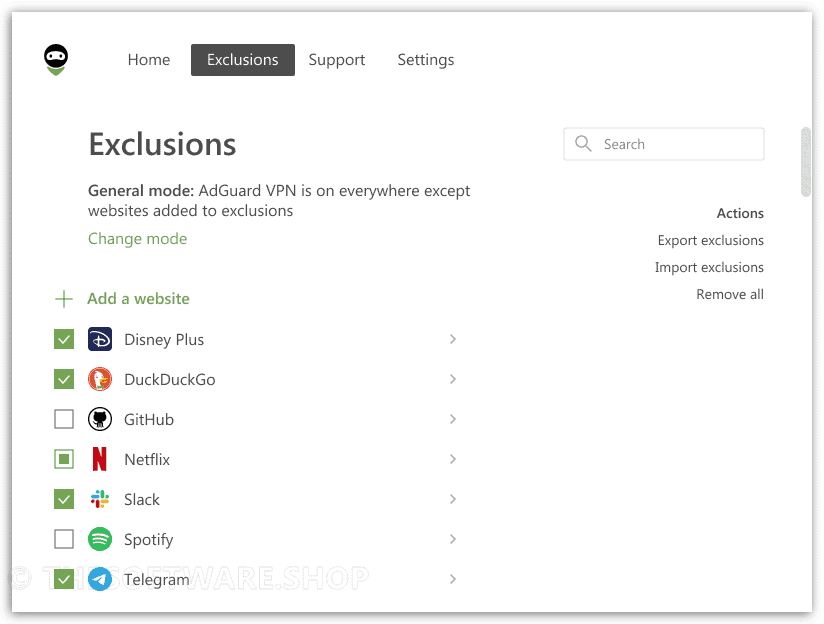Select the Netflix label
Screen dimensions: 824x624
tap(147, 459)
